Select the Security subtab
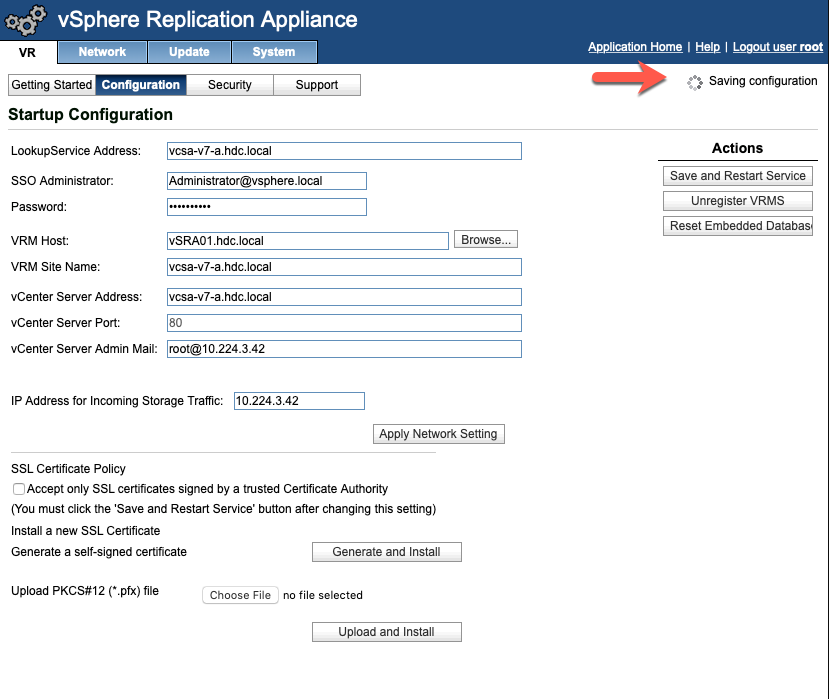Image resolution: width=829 pixels, height=699 pixels. tap(229, 85)
